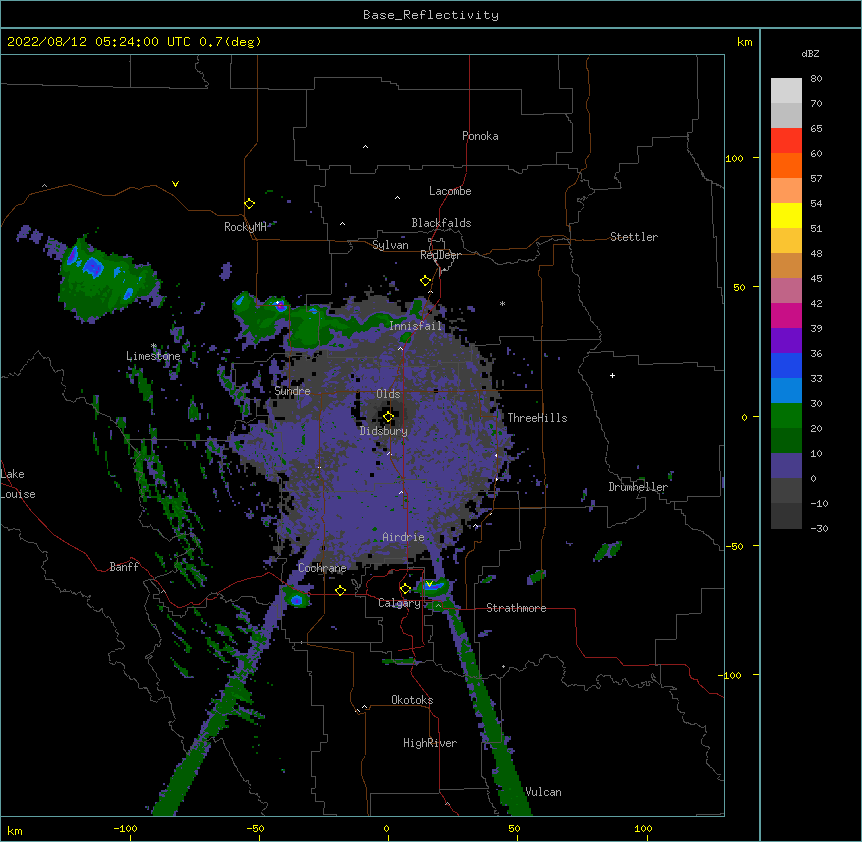Click the 100 tick on the right axis
This screenshot has width=862, height=842.
click(734, 159)
